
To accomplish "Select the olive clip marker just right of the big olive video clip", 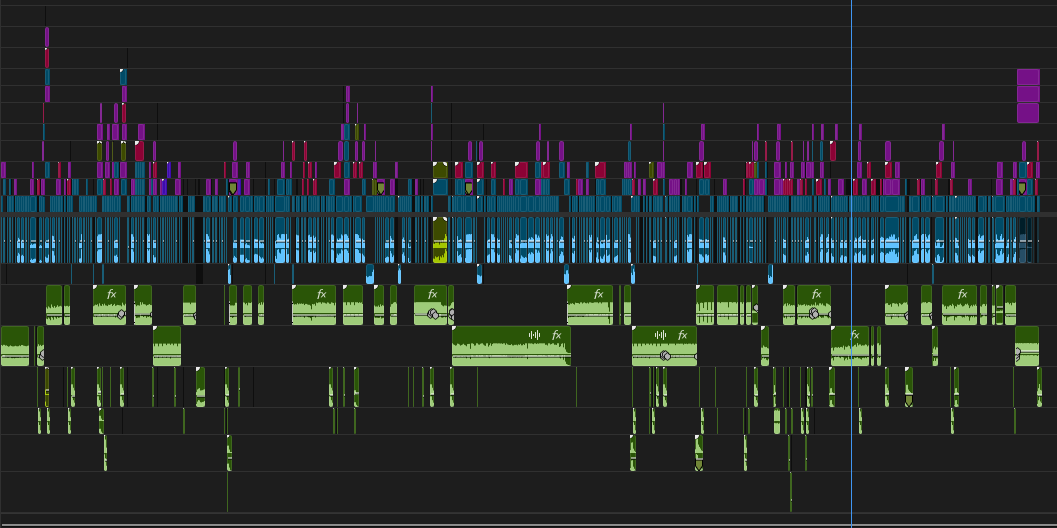I will click(469, 187).
